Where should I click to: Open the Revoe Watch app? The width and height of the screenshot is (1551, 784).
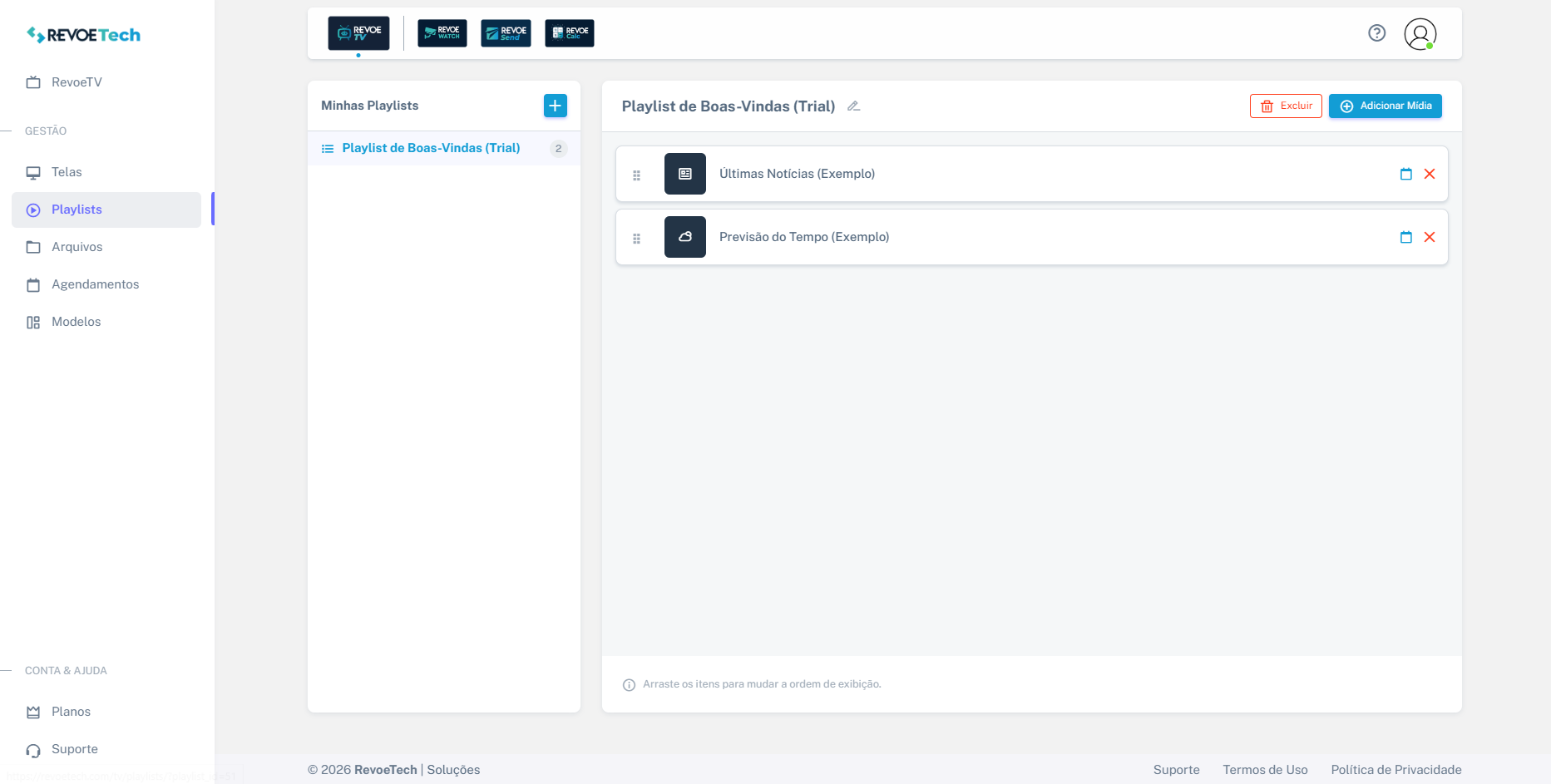(x=442, y=33)
